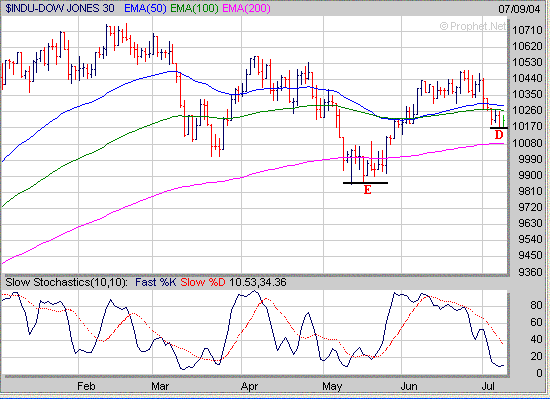Click the 10620 price axis value
Screen dimensions: 550x399
point(527,46)
